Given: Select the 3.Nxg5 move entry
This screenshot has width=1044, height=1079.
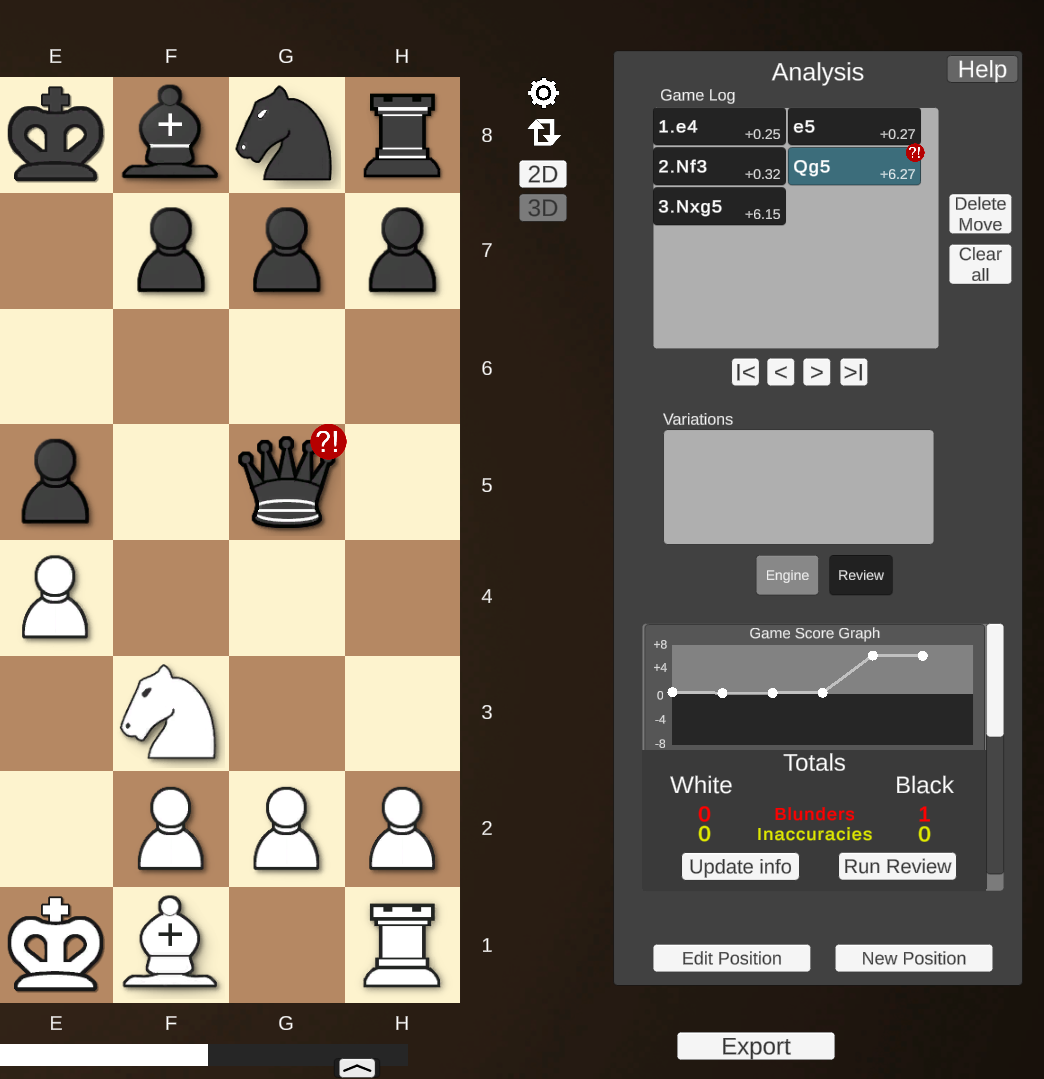Looking at the screenshot, I should (719, 206).
